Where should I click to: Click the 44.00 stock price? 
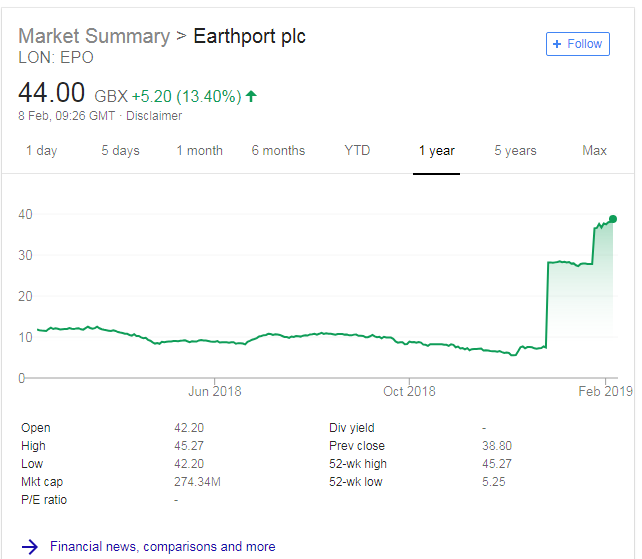(x=51, y=93)
